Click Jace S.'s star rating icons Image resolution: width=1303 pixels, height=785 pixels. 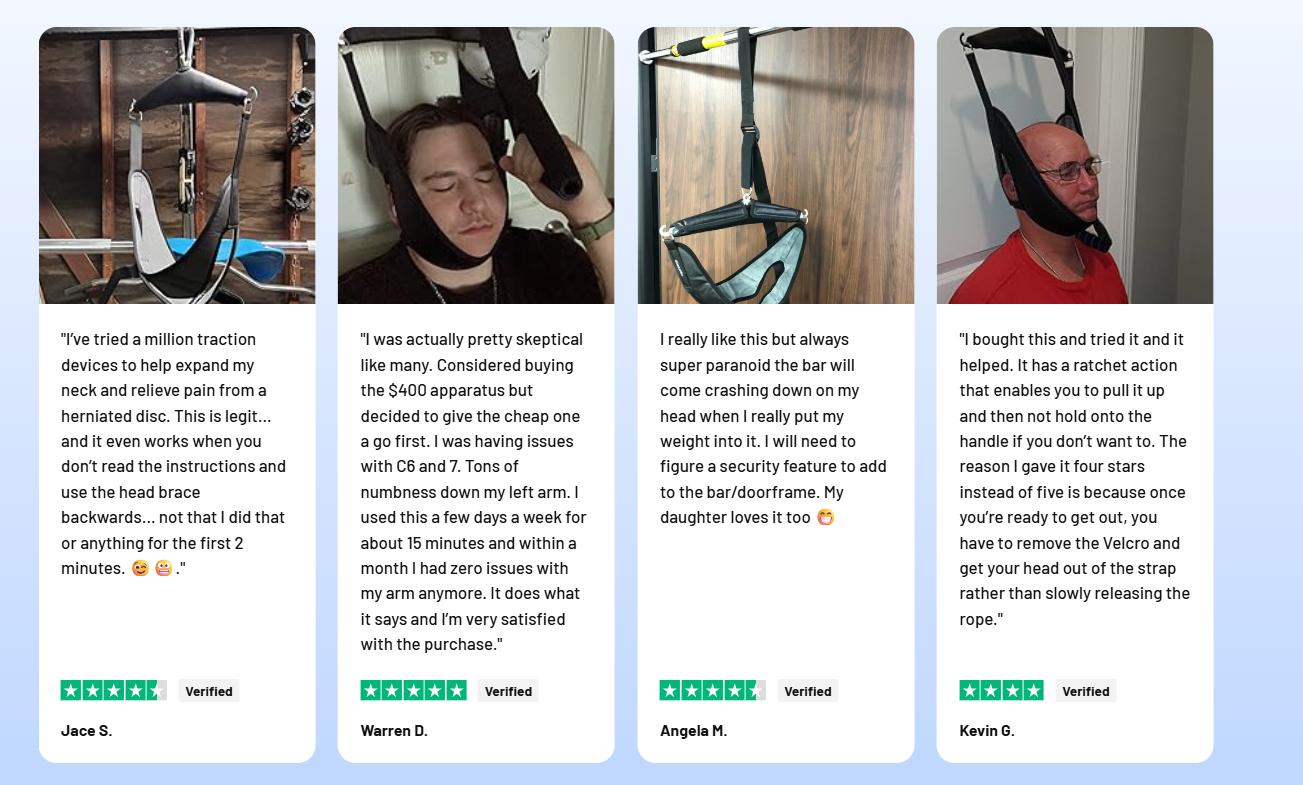tap(114, 690)
